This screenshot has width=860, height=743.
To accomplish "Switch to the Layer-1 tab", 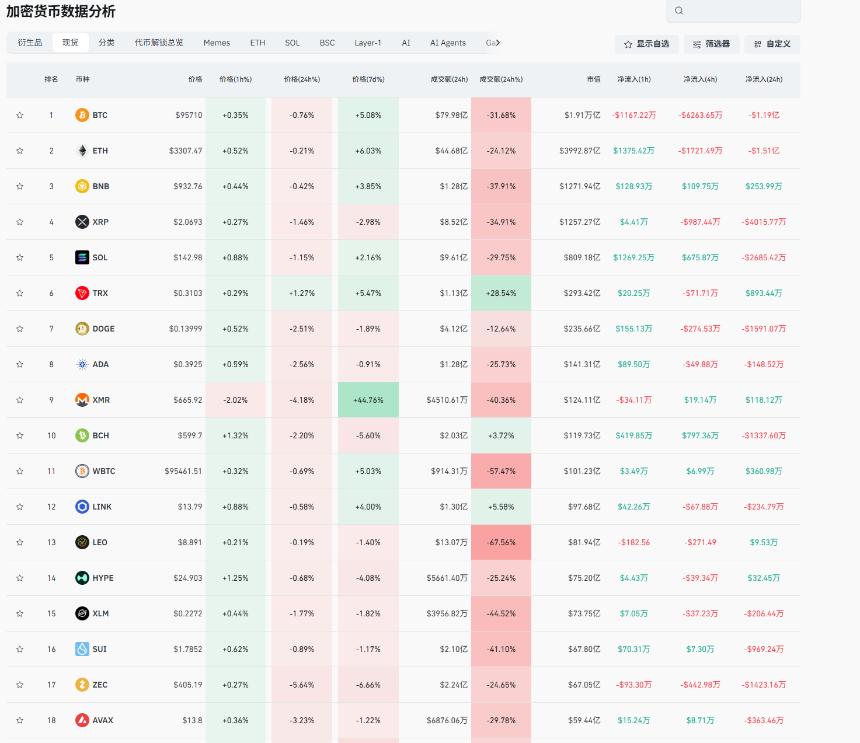I will click(x=367, y=43).
